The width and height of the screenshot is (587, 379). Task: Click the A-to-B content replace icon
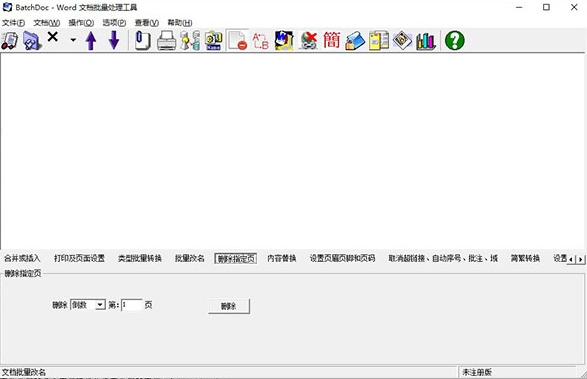261,40
